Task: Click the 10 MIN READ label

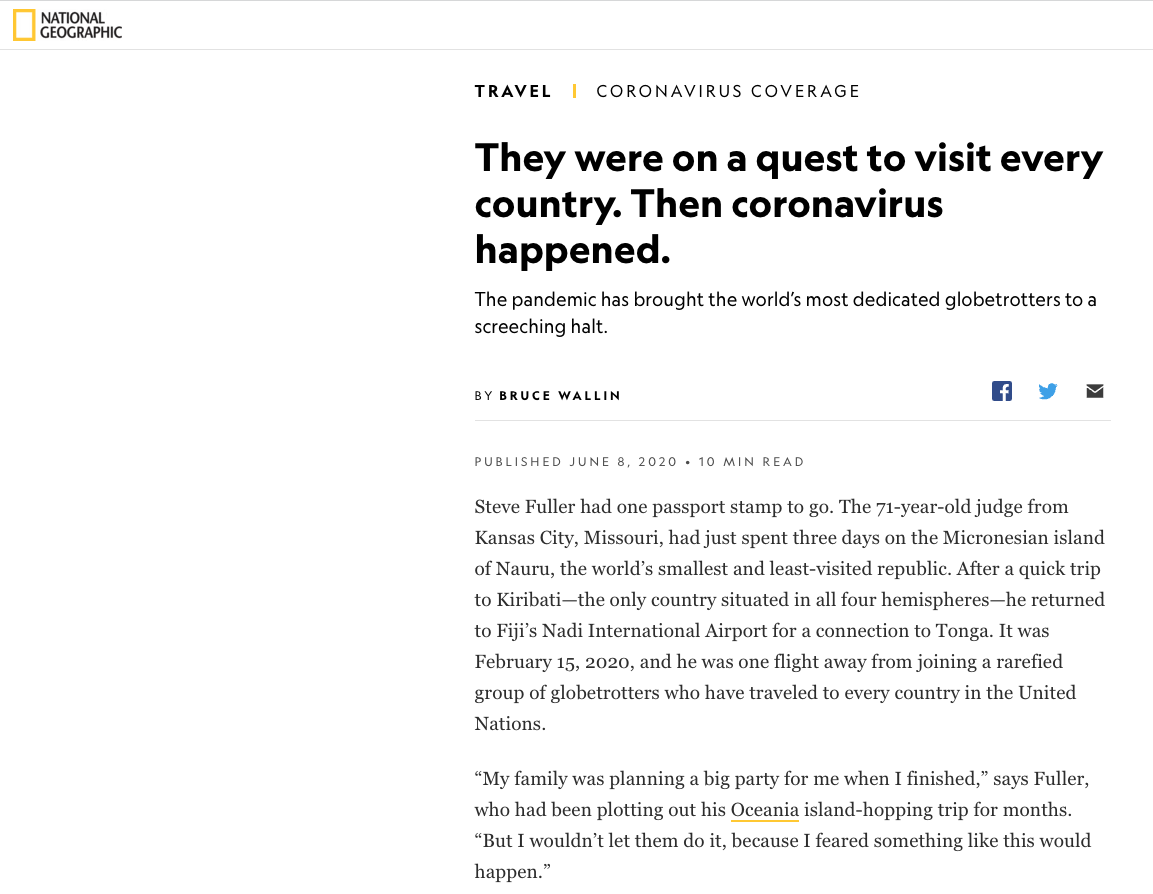Action: pyautogui.click(x=752, y=462)
